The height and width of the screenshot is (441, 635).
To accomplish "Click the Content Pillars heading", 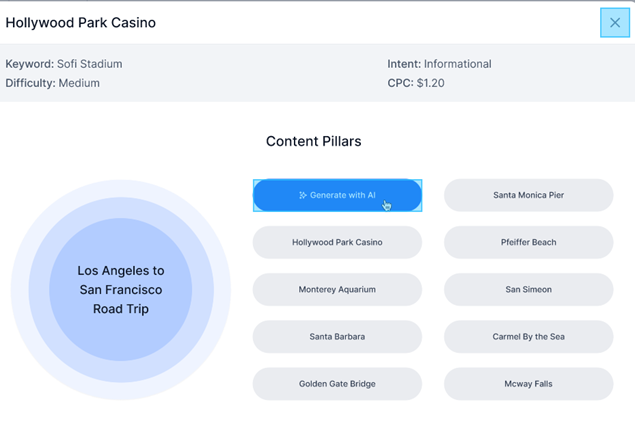I will tap(313, 141).
